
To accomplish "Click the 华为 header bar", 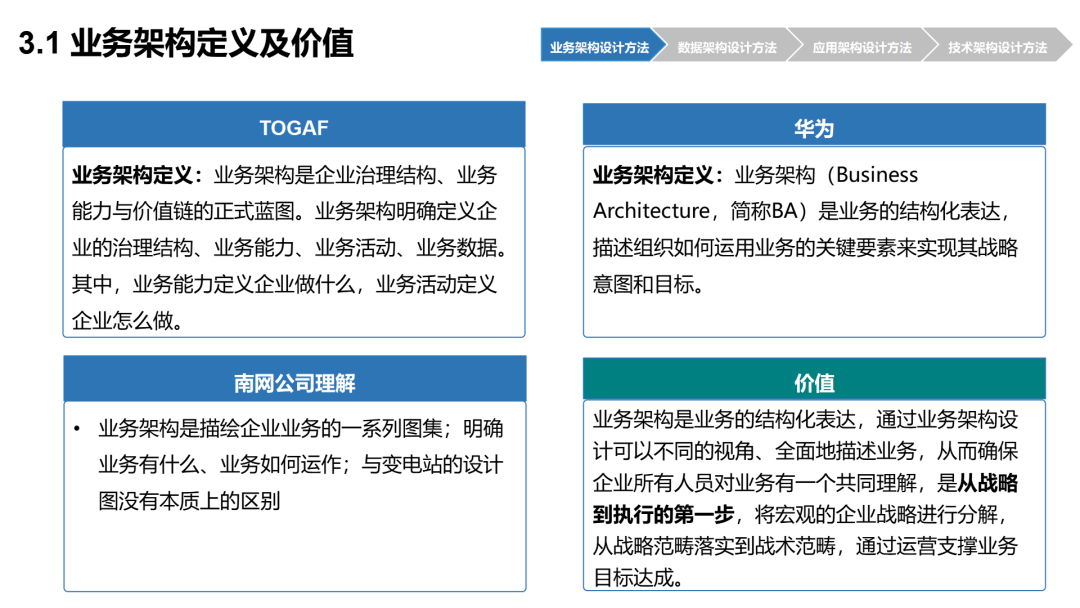I will point(814,126).
